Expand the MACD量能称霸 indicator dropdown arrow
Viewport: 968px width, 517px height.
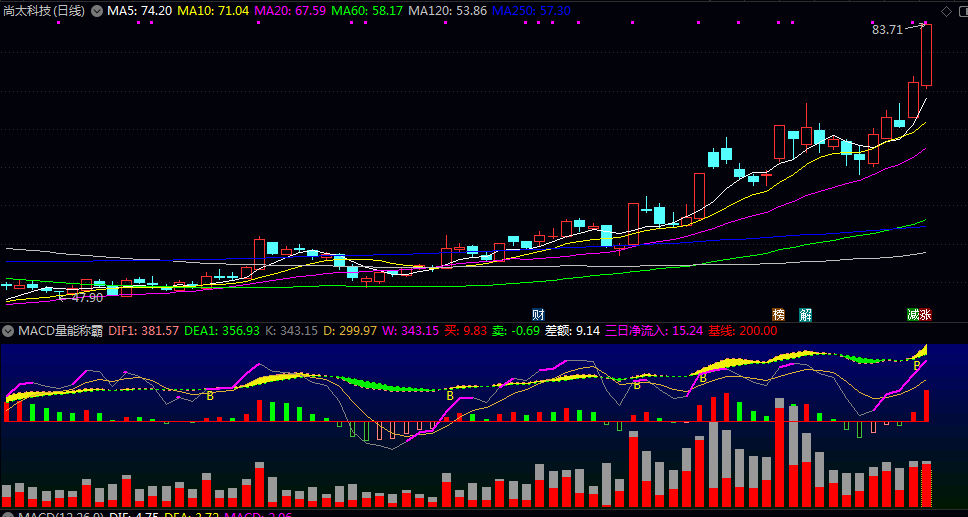[x=7, y=331]
